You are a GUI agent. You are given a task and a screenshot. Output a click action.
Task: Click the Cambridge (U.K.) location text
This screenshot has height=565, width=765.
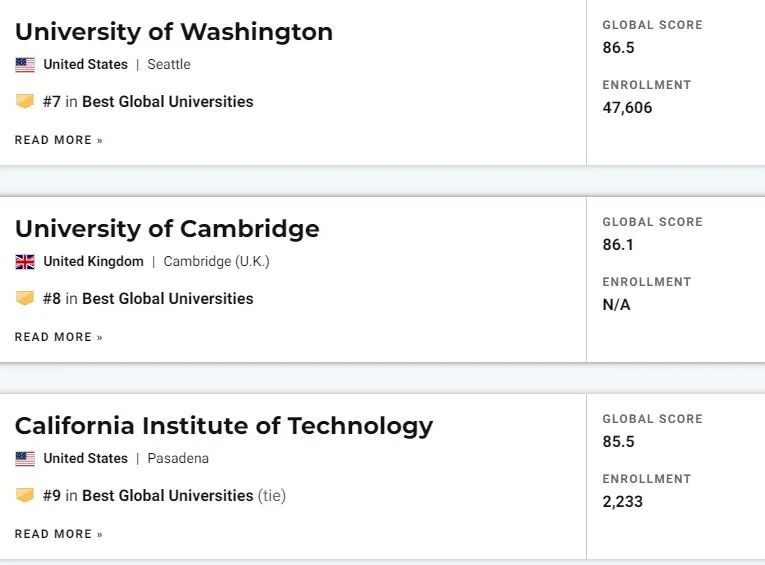217,262
